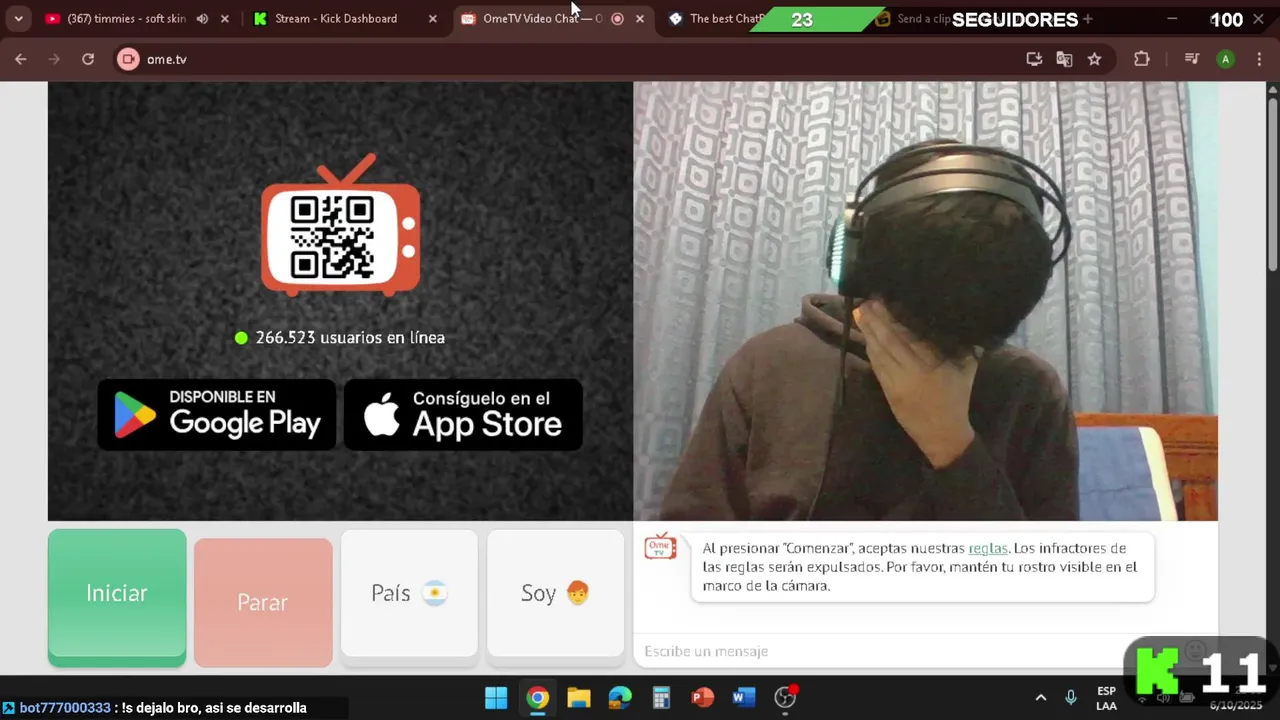Click the Chrome icon in the taskbar

(x=538, y=697)
